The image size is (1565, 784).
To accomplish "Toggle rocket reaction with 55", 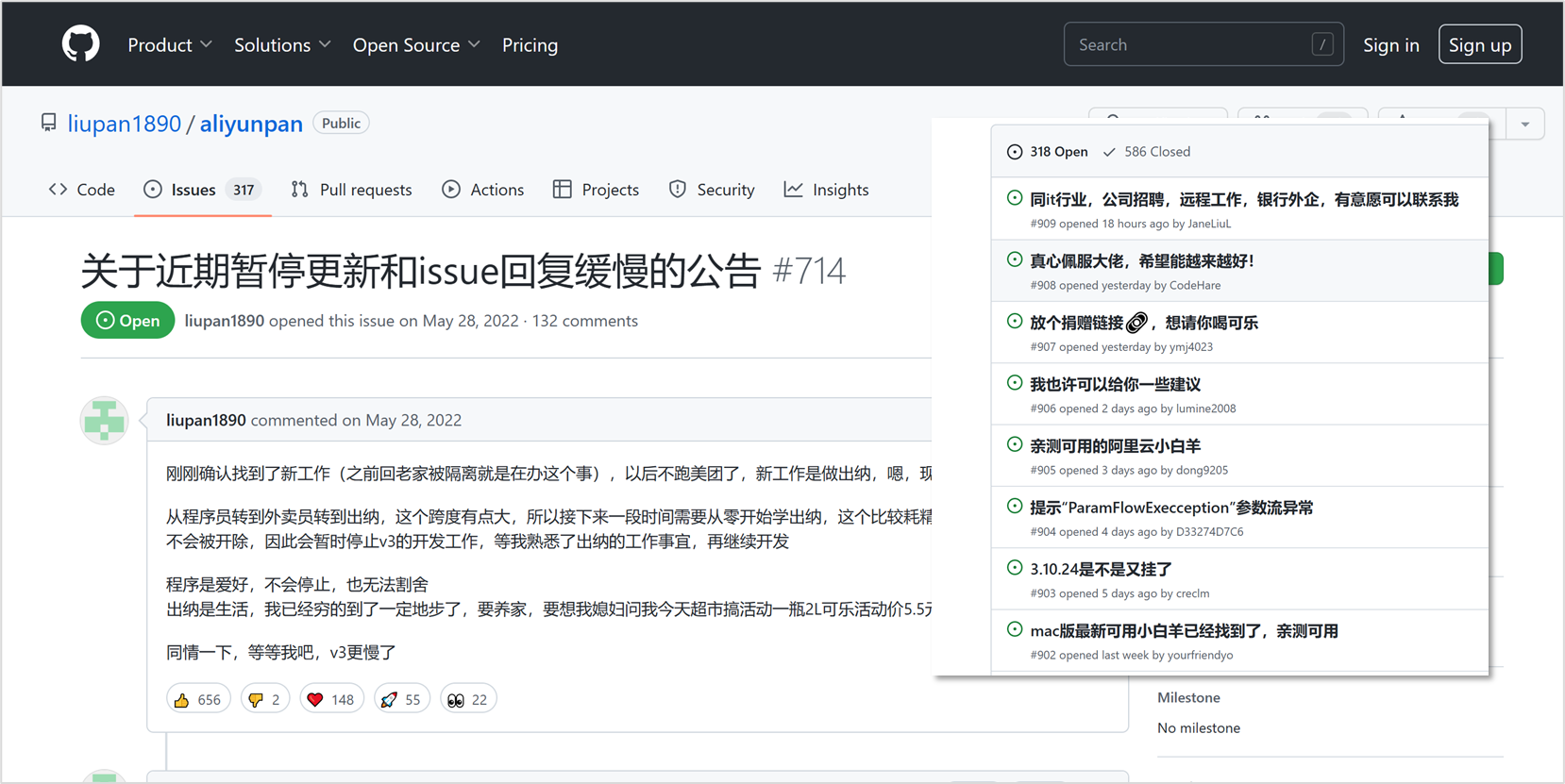I will coord(402,699).
